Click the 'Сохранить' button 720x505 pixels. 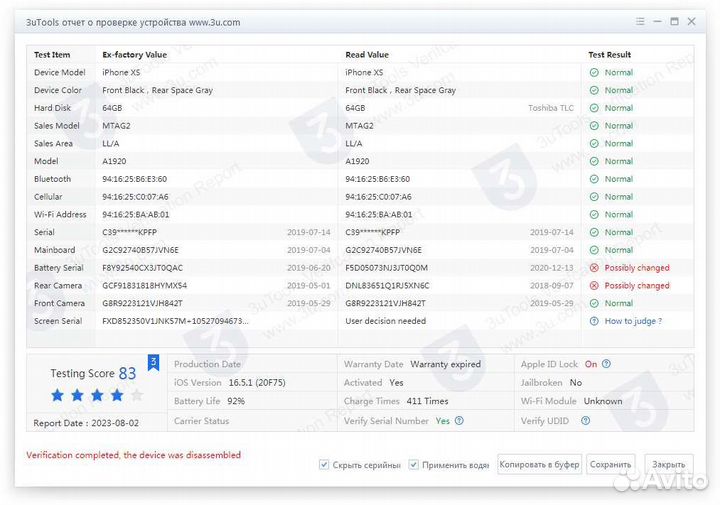(611, 465)
